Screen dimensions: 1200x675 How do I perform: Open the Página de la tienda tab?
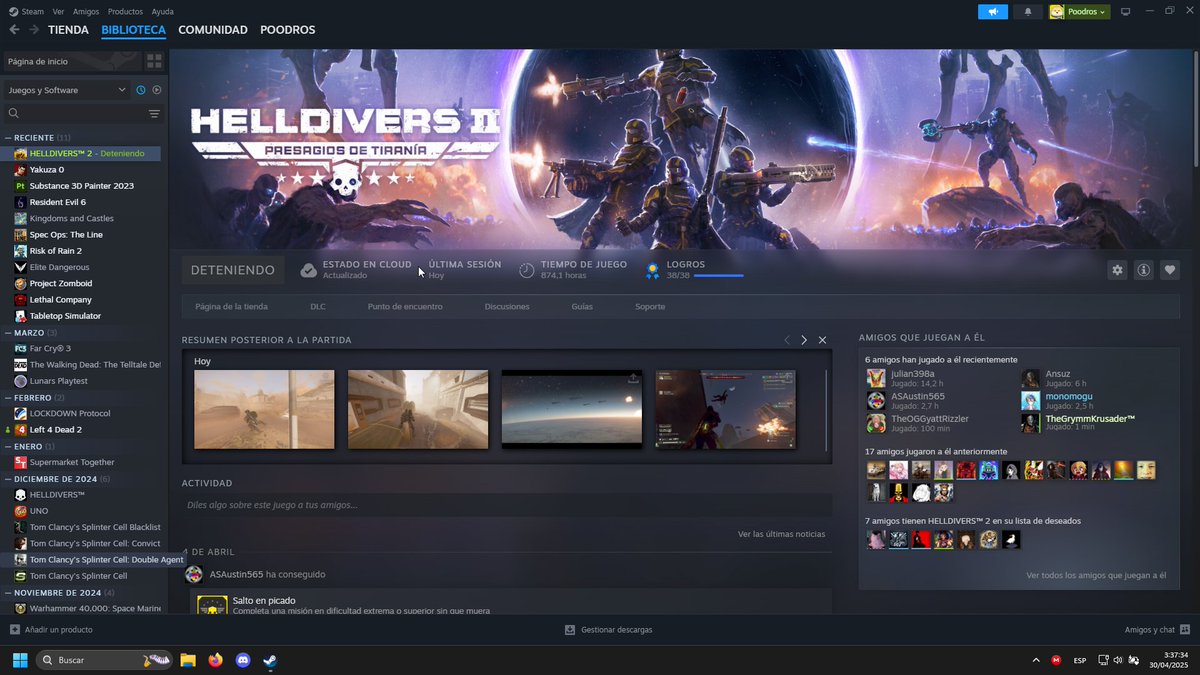pyautogui.click(x=231, y=307)
